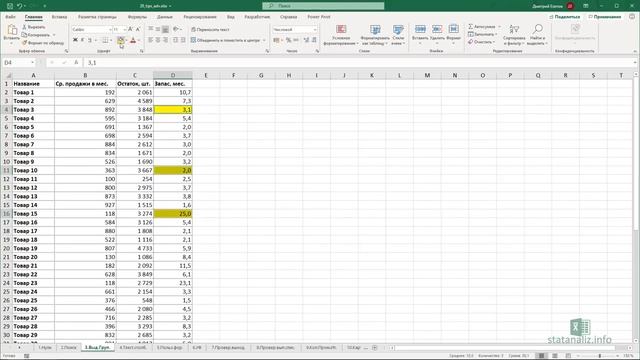Click the yellow fill color bucket icon
Screen dimensions: 640x360
[120, 40]
